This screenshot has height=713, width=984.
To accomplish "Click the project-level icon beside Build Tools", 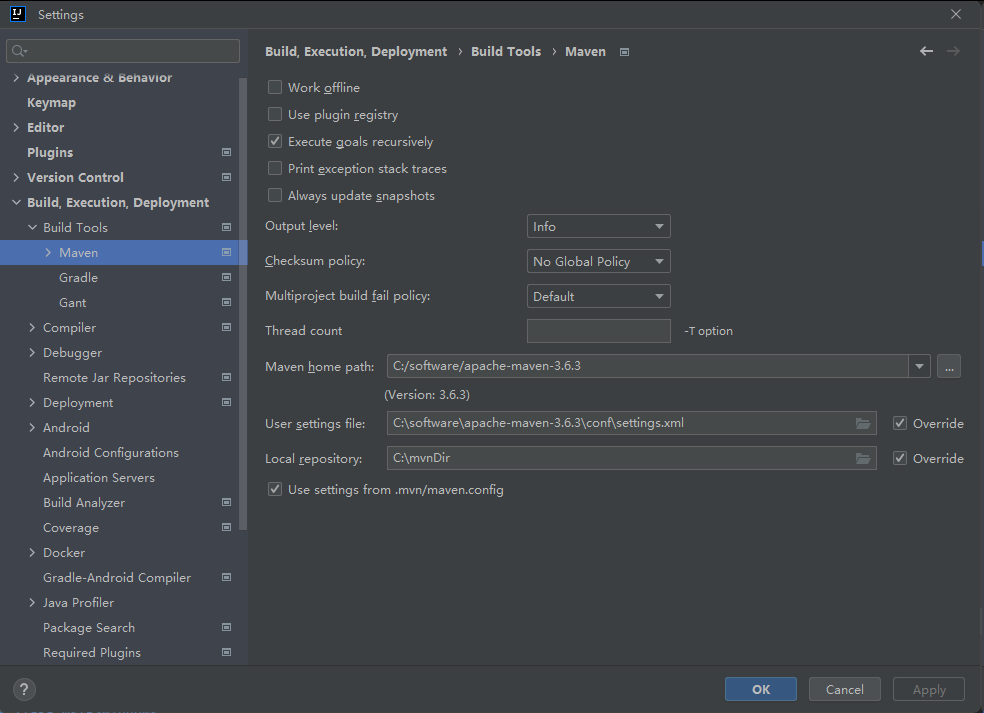I will [x=227, y=227].
